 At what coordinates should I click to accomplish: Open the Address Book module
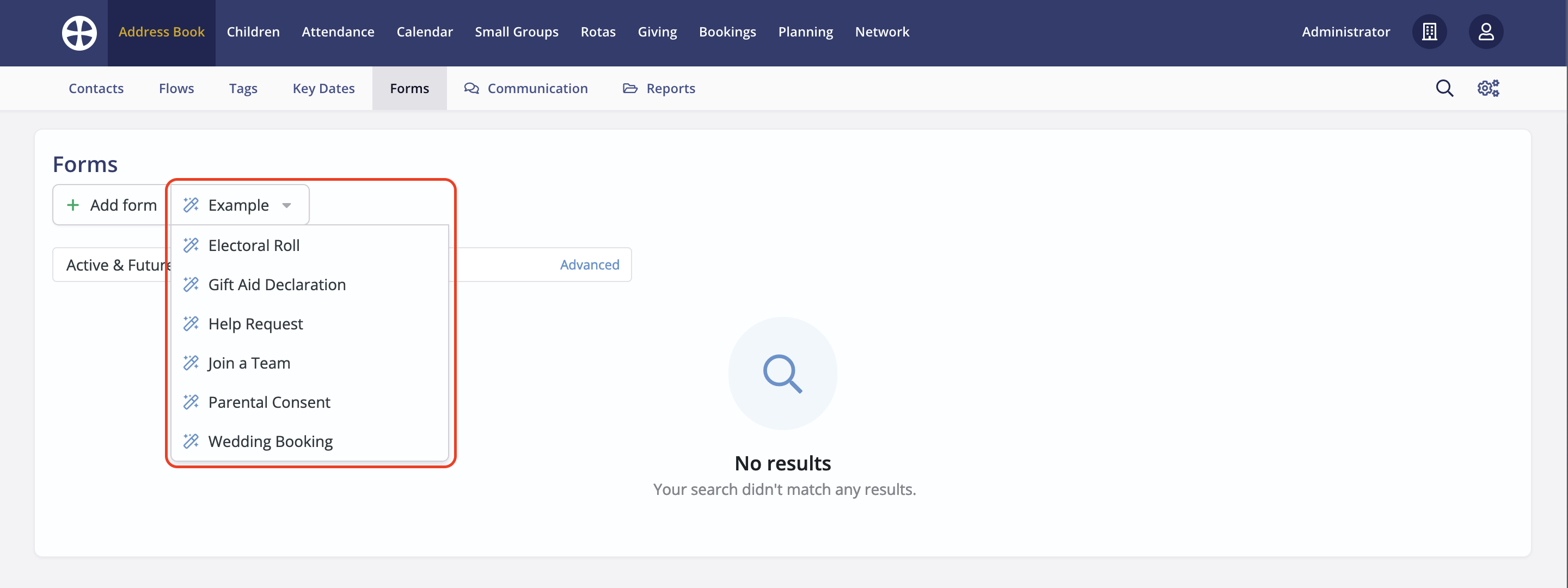(x=161, y=32)
